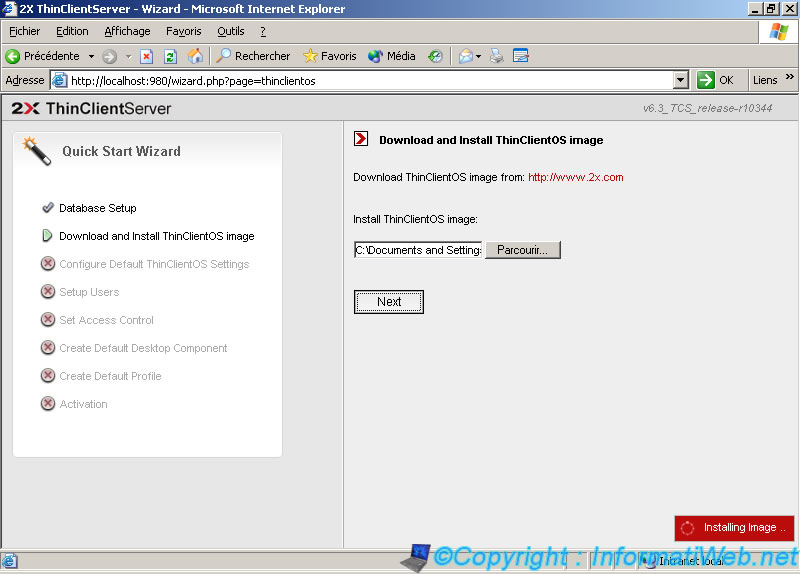Click the red X icon beside Configure Default
This screenshot has height=574, width=800.
tap(48, 263)
